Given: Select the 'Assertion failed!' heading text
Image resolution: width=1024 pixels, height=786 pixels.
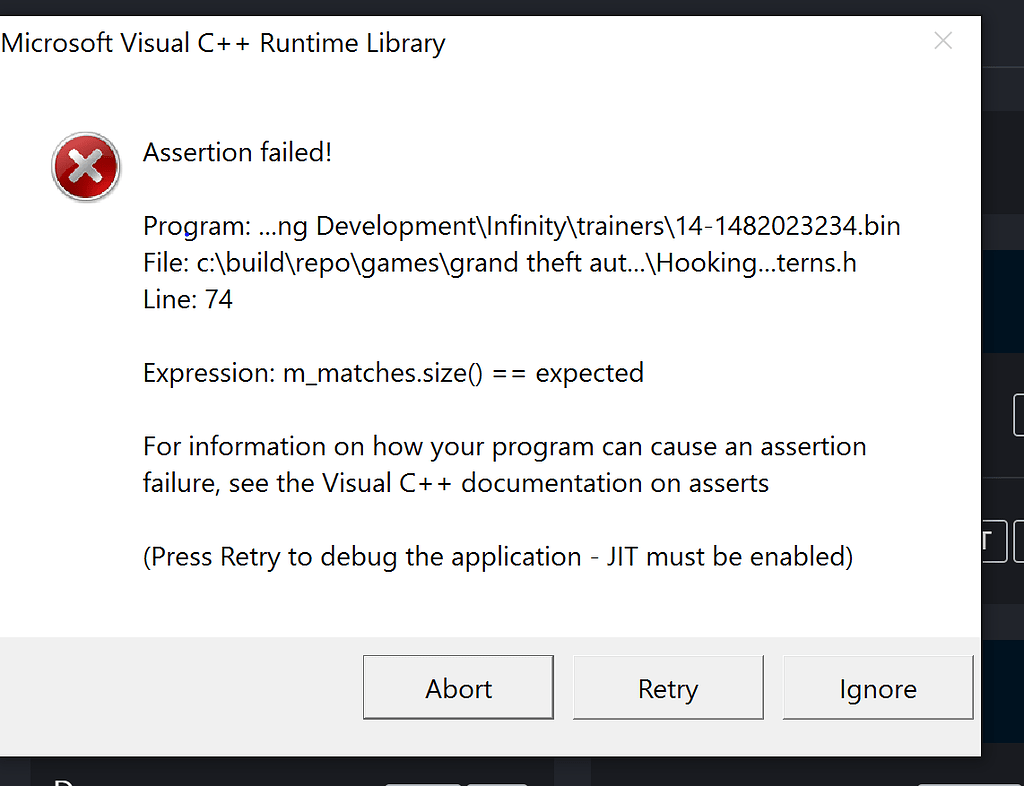Looking at the screenshot, I should click(x=237, y=152).
